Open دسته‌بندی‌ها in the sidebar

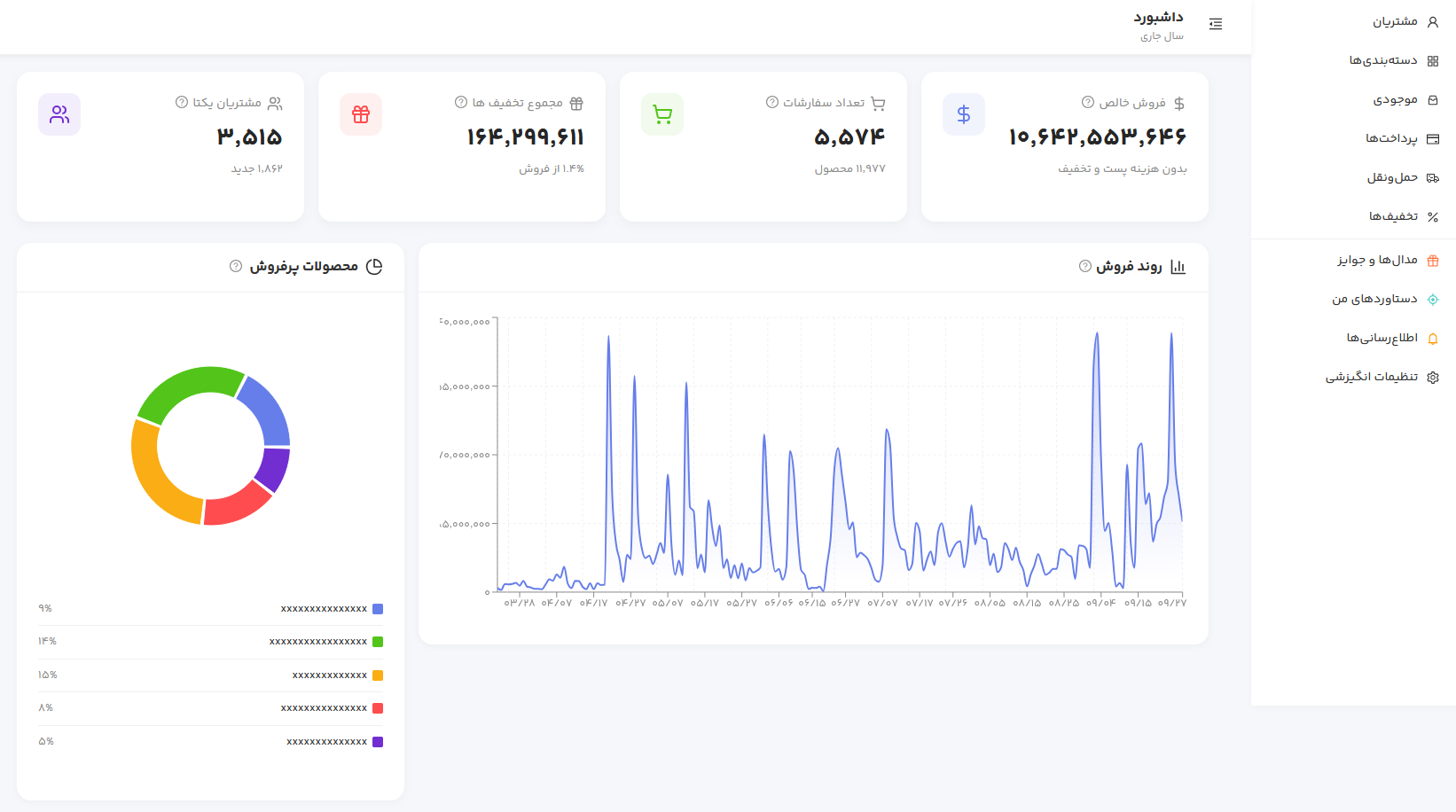1383,60
